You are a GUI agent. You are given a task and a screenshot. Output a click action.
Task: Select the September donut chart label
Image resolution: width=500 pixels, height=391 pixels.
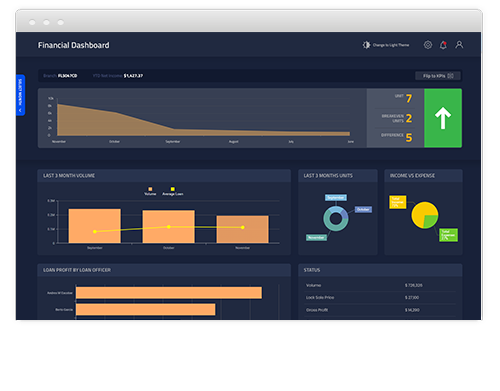pyautogui.click(x=336, y=198)
